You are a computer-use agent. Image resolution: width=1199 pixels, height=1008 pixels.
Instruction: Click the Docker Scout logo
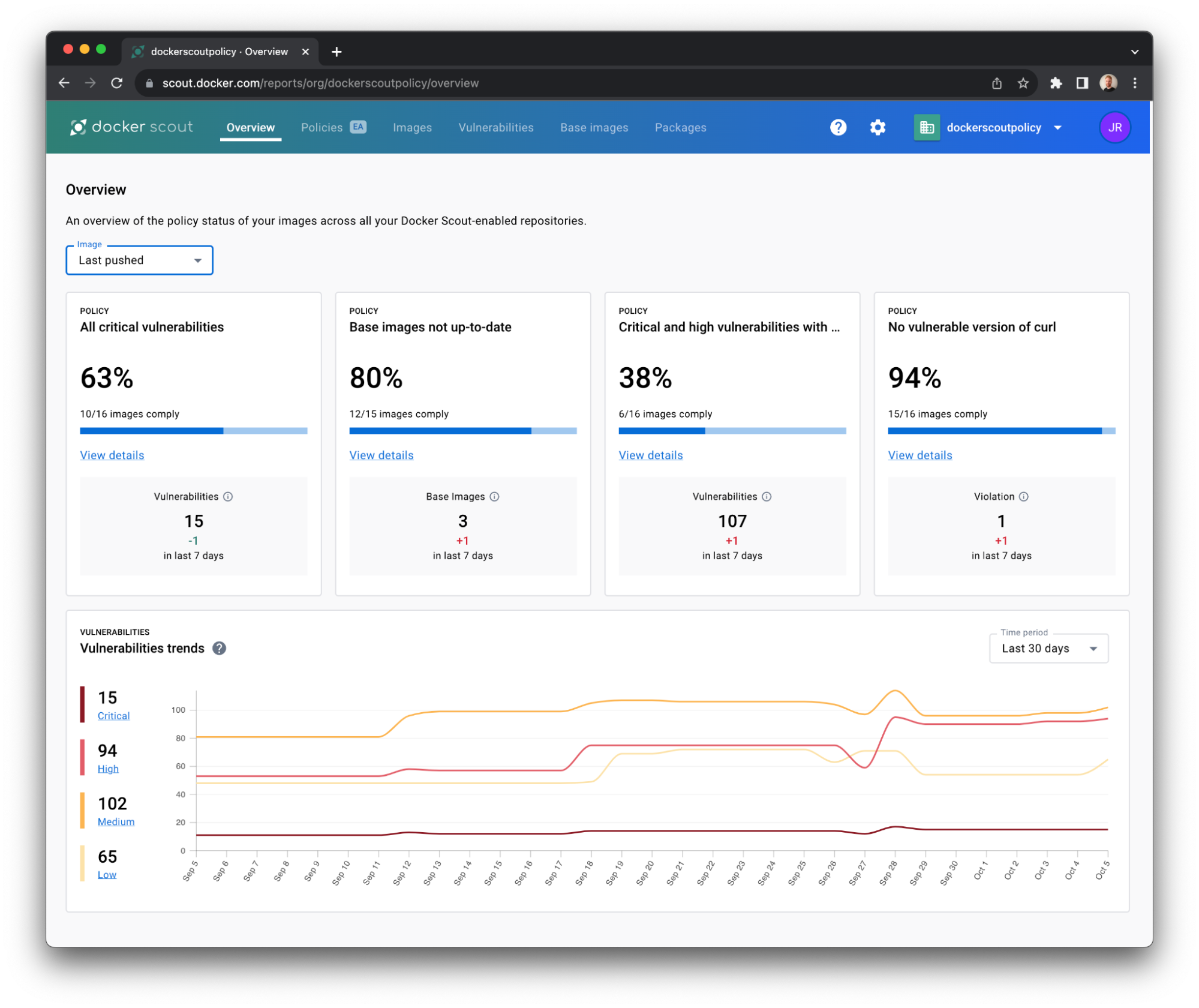(x=132, y=127)
